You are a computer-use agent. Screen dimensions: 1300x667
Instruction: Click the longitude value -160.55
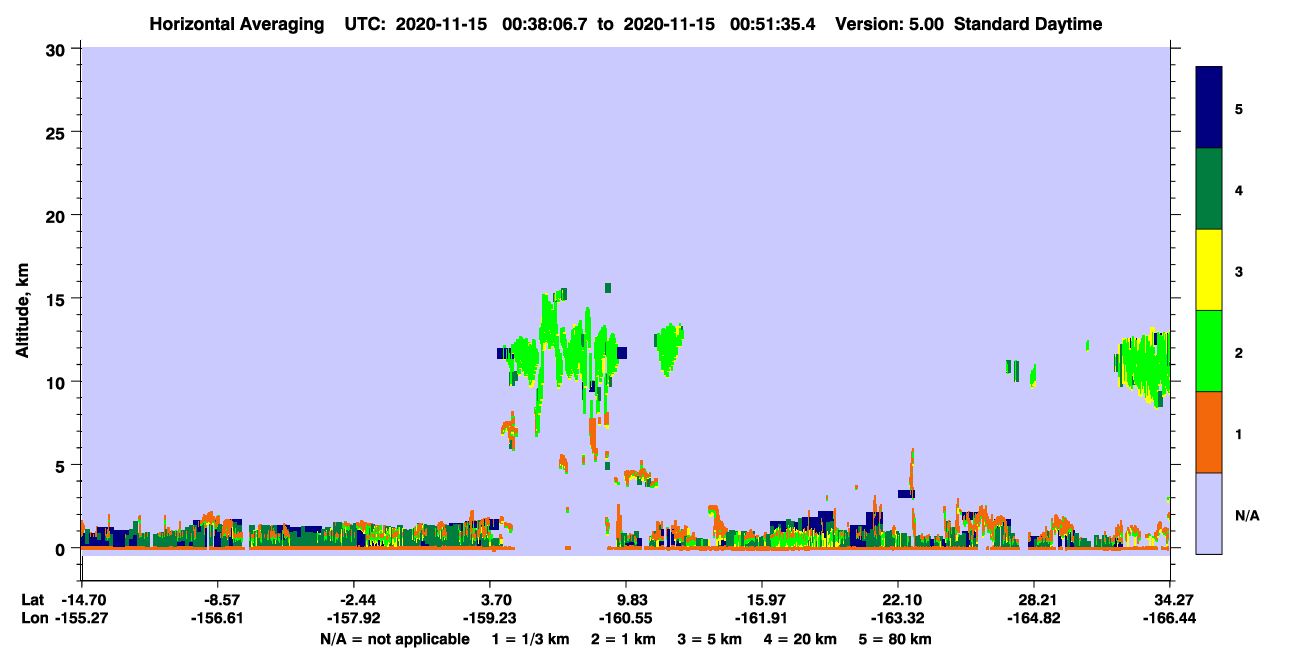point(626,618)
